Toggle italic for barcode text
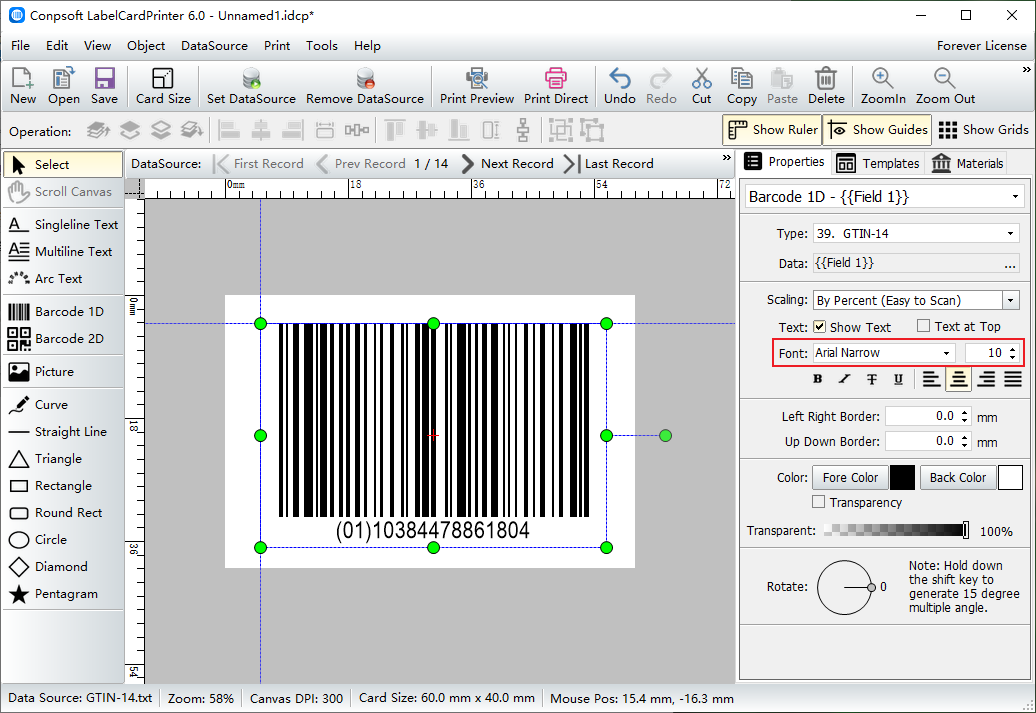 point(844,379)
